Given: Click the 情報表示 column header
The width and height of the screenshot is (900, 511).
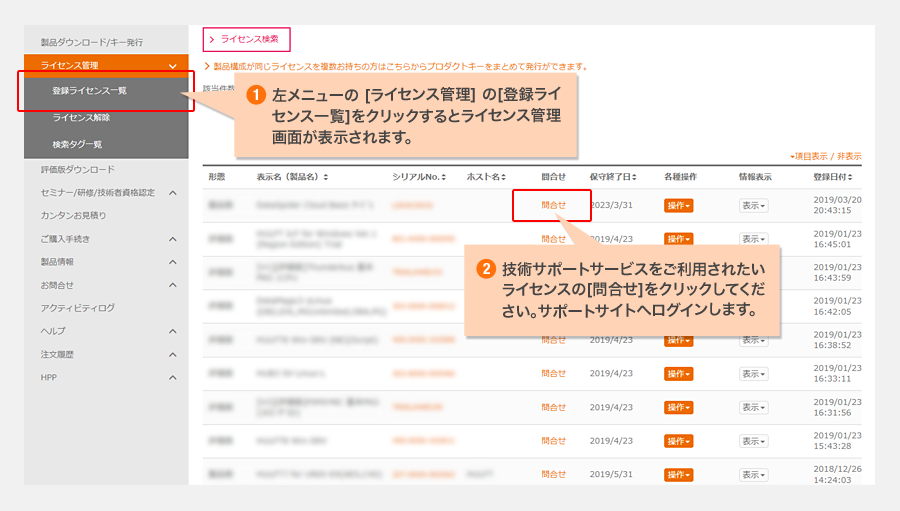Looking at the screenshot, I should [755, 177].
